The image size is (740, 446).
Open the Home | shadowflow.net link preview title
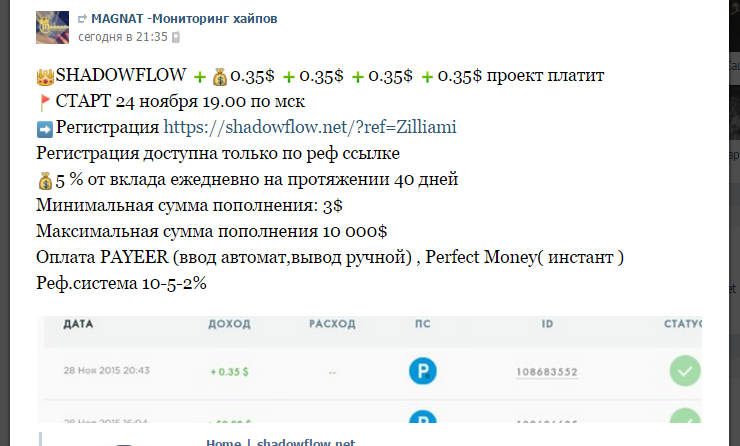click(x=280, y=442)
